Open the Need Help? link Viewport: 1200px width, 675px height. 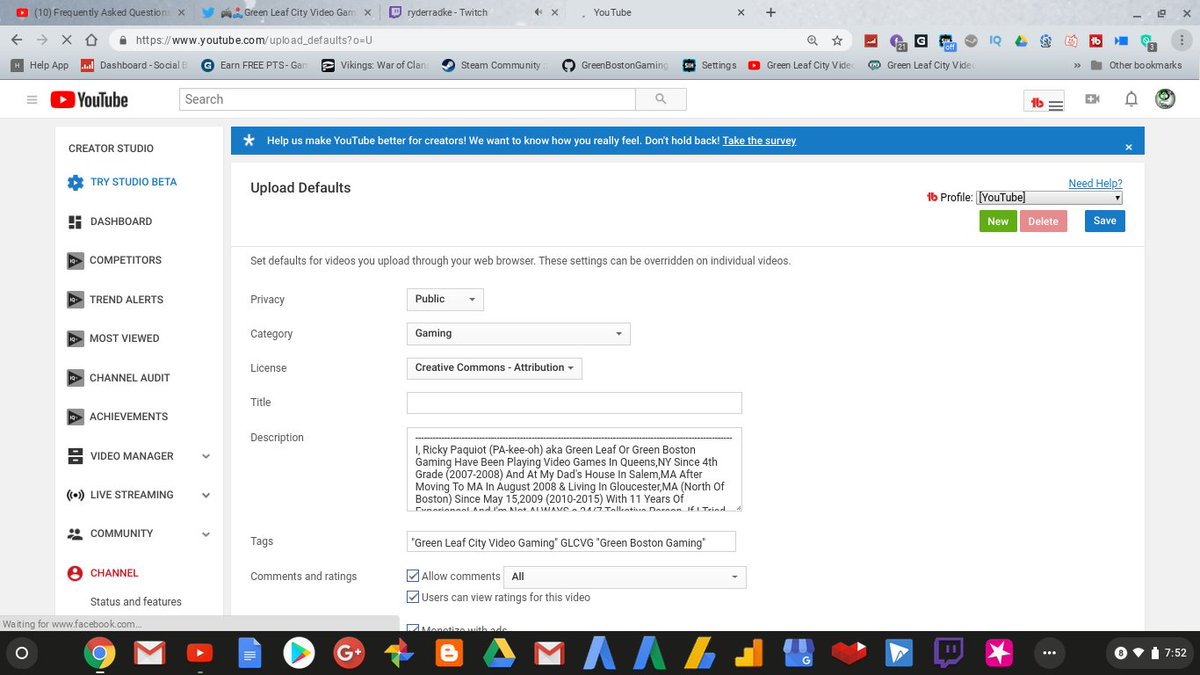1095,184
